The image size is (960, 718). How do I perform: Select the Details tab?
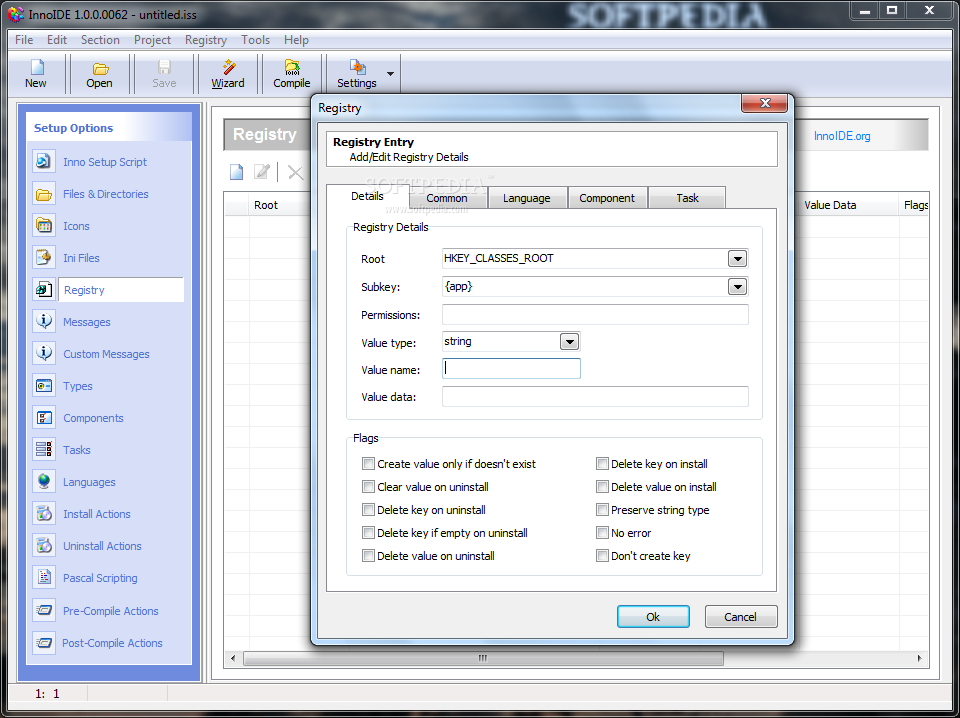click(x=367, y=196)
